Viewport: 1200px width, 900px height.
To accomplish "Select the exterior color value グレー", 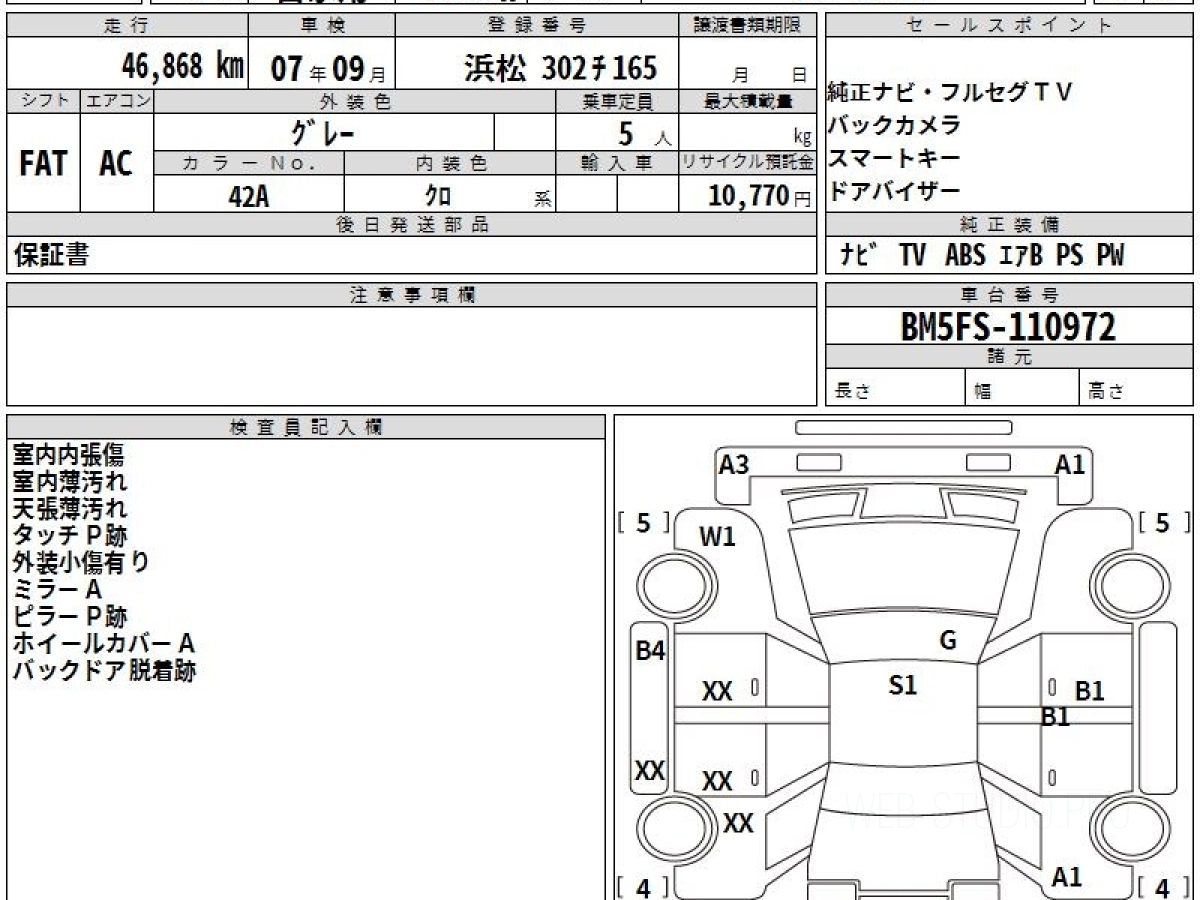I will [323, 131].
